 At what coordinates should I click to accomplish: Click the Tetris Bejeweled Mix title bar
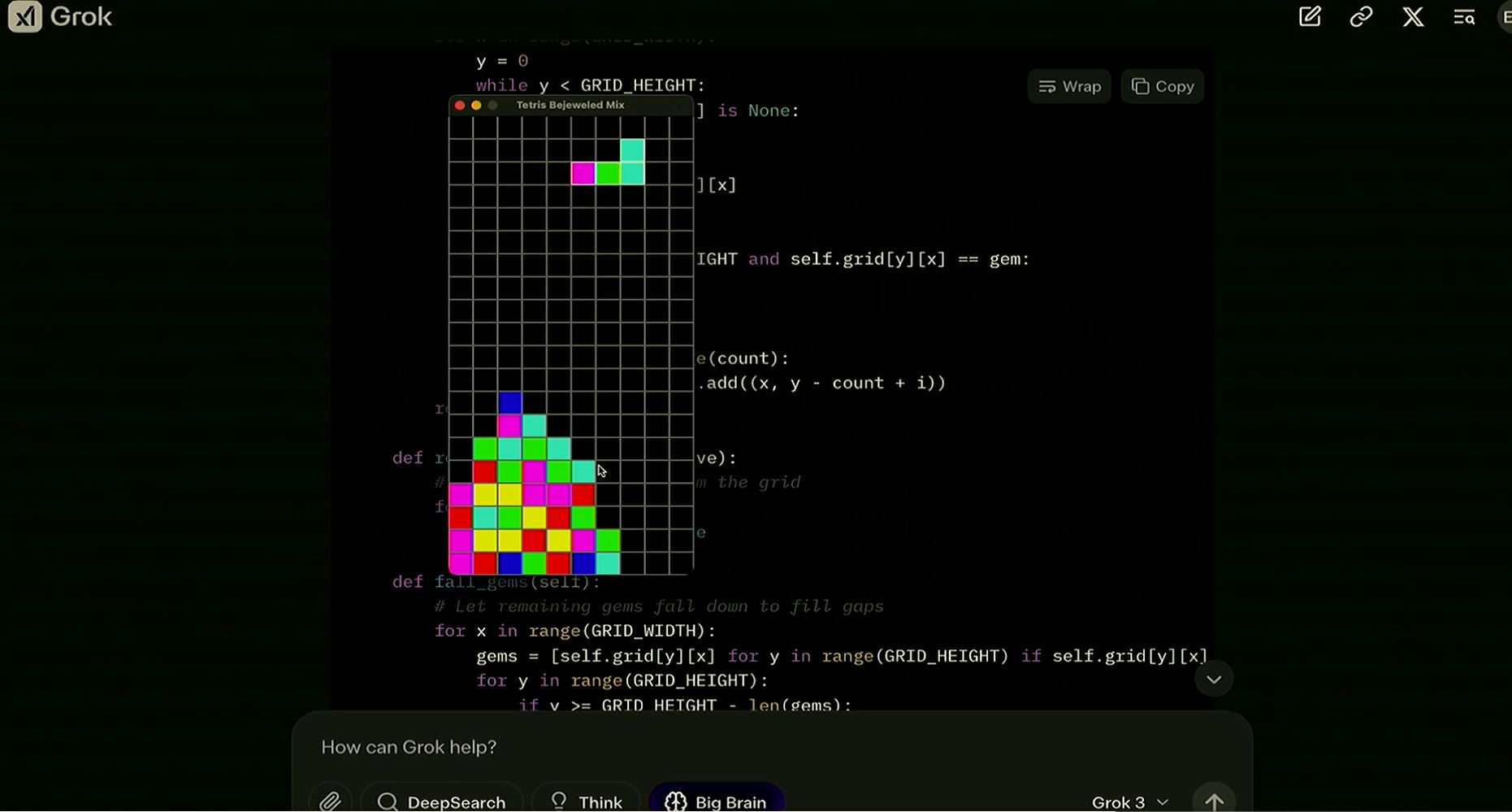pos(570,105)
